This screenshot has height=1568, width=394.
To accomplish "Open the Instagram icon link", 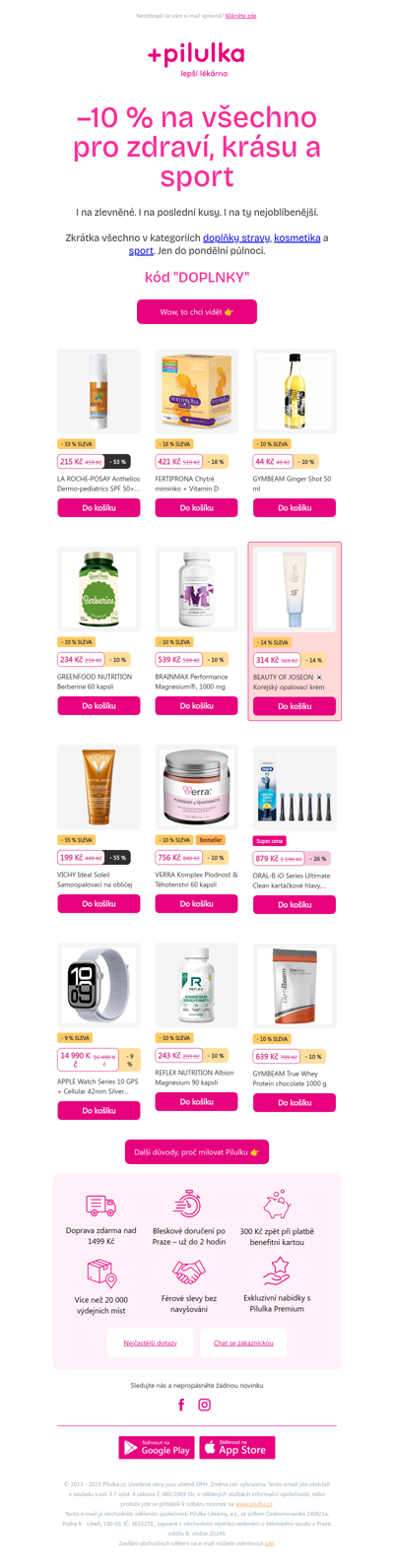I will point(205,1405).
